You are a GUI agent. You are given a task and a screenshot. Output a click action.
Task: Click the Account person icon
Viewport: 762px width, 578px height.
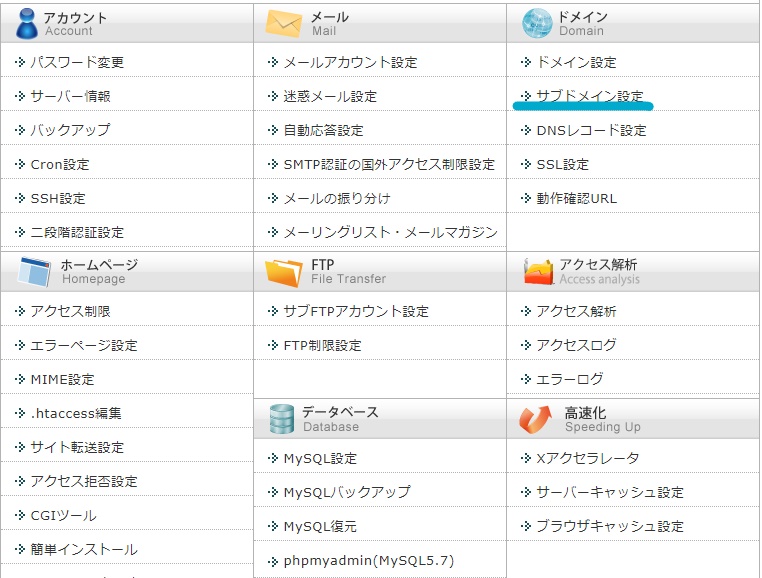point(25,23)
